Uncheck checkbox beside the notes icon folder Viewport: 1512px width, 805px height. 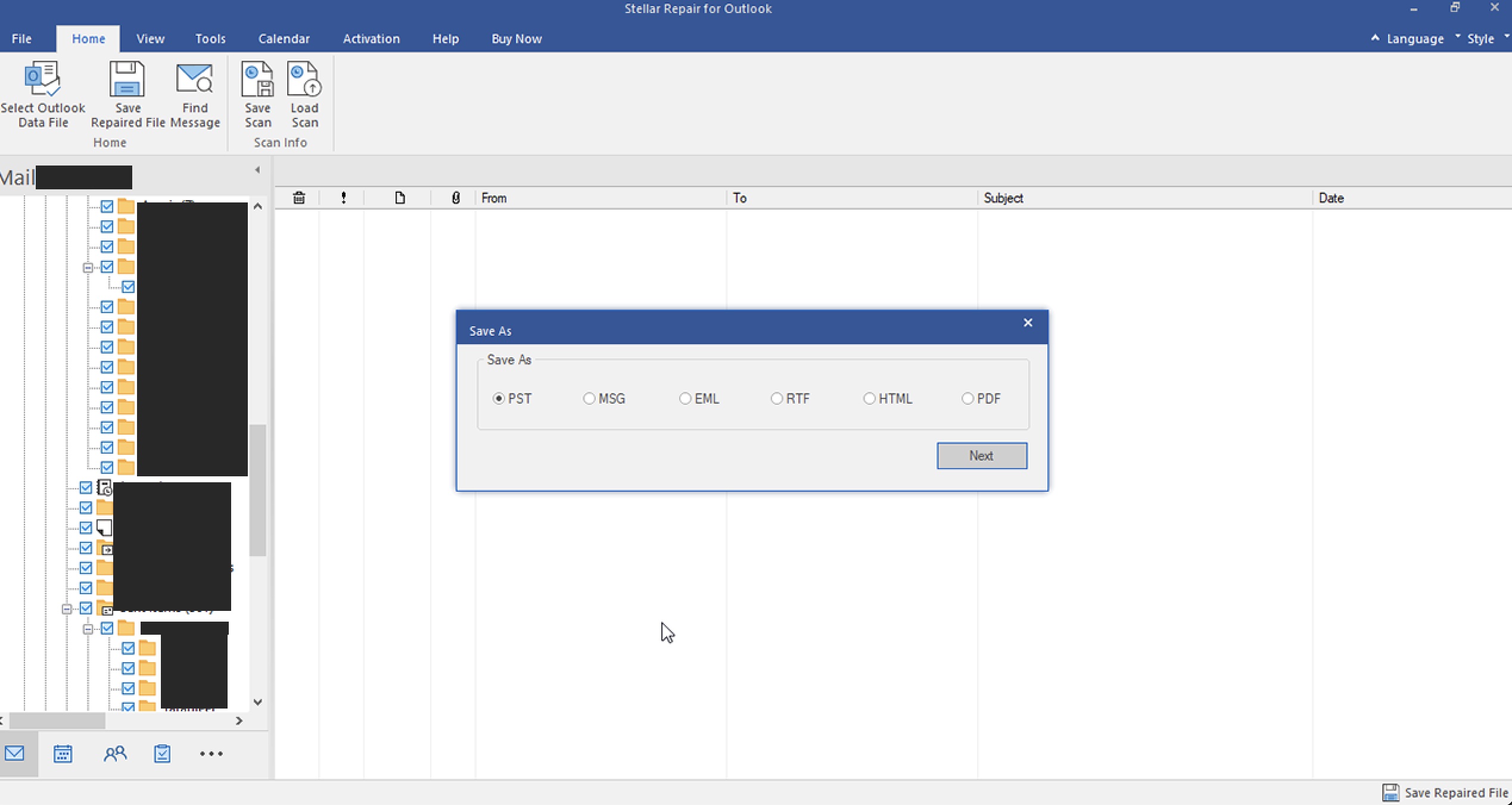[86, 528]
